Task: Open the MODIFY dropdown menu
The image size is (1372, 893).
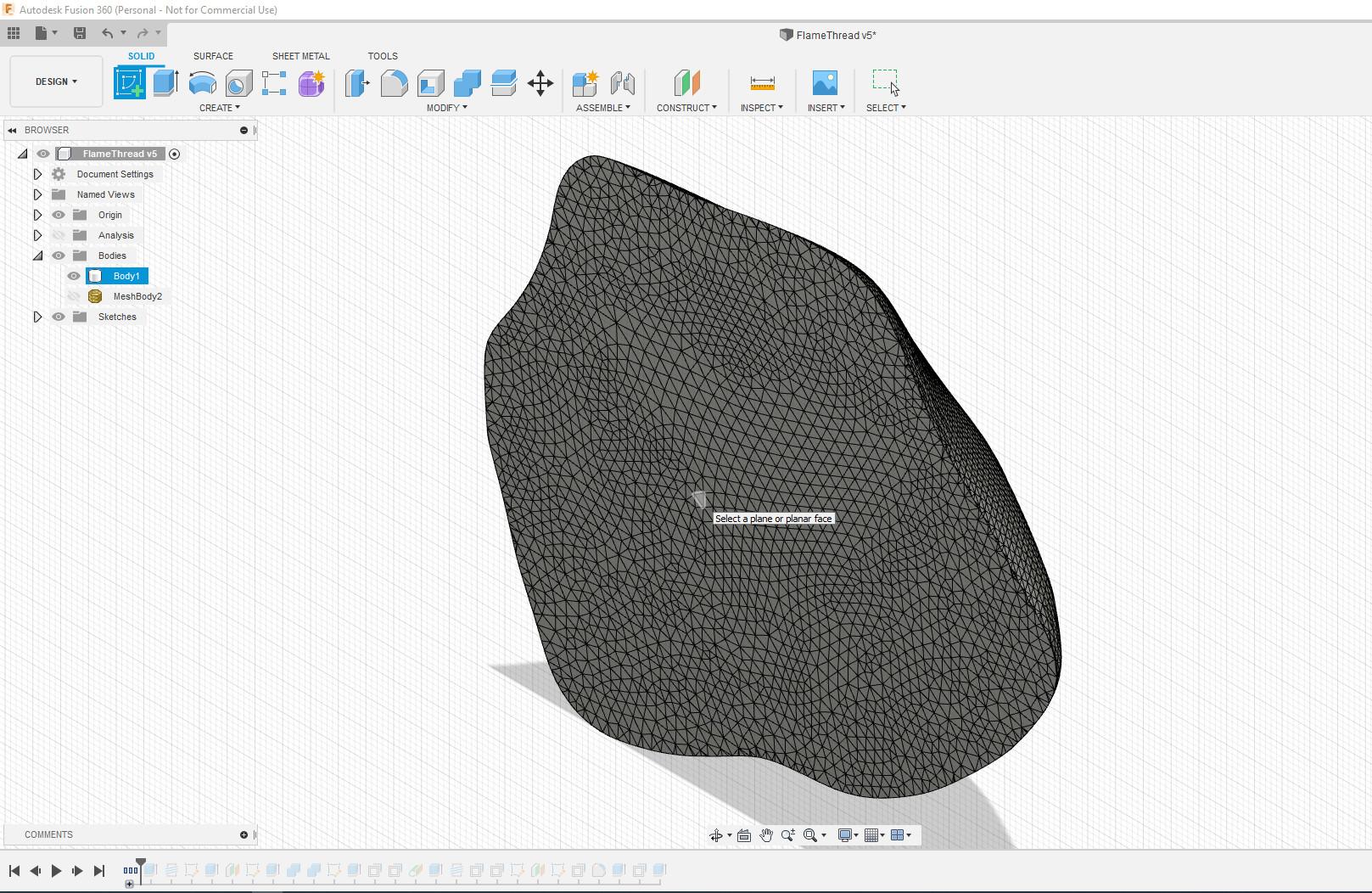Action: pos(446,108)
